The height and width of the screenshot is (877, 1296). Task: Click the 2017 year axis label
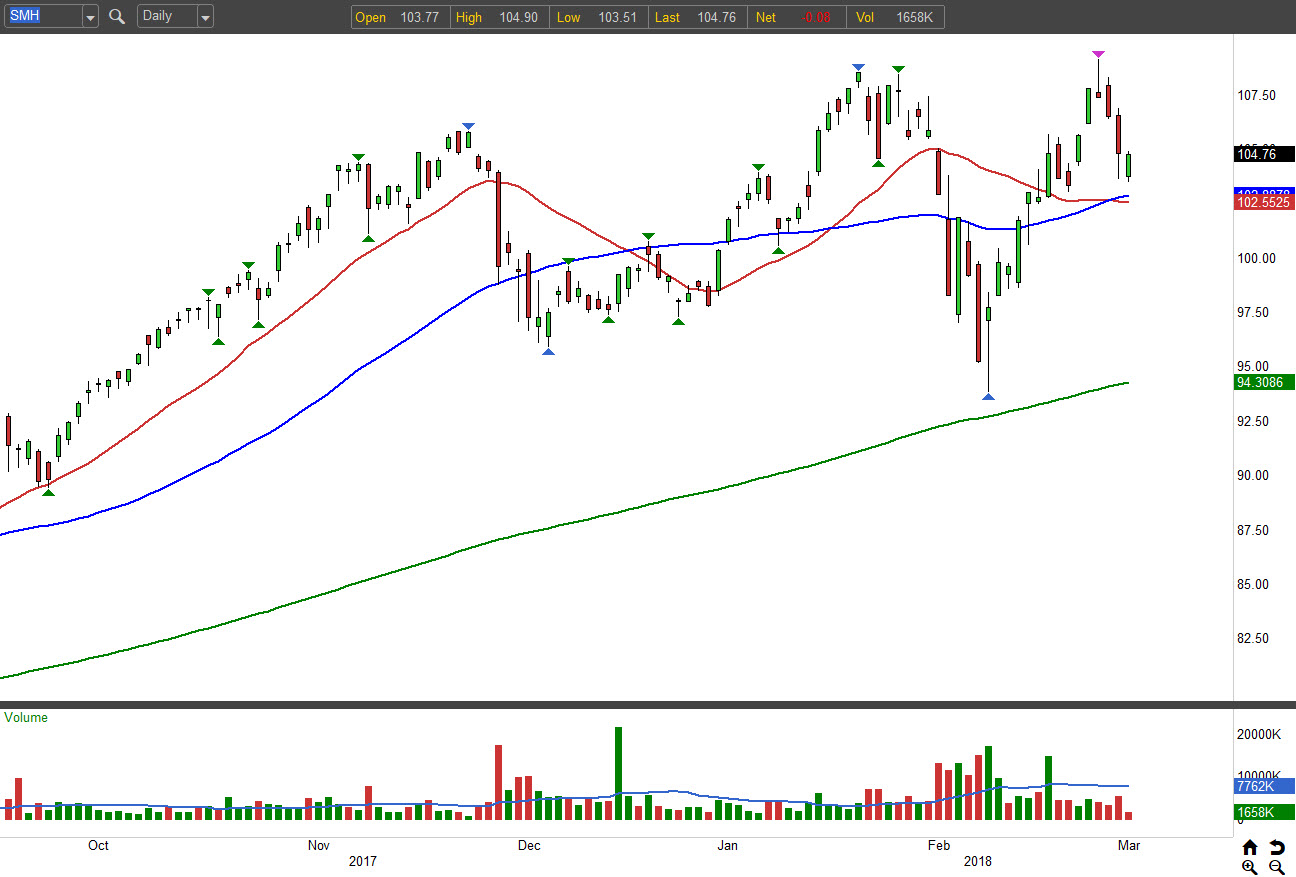click(x=362, y=860)
